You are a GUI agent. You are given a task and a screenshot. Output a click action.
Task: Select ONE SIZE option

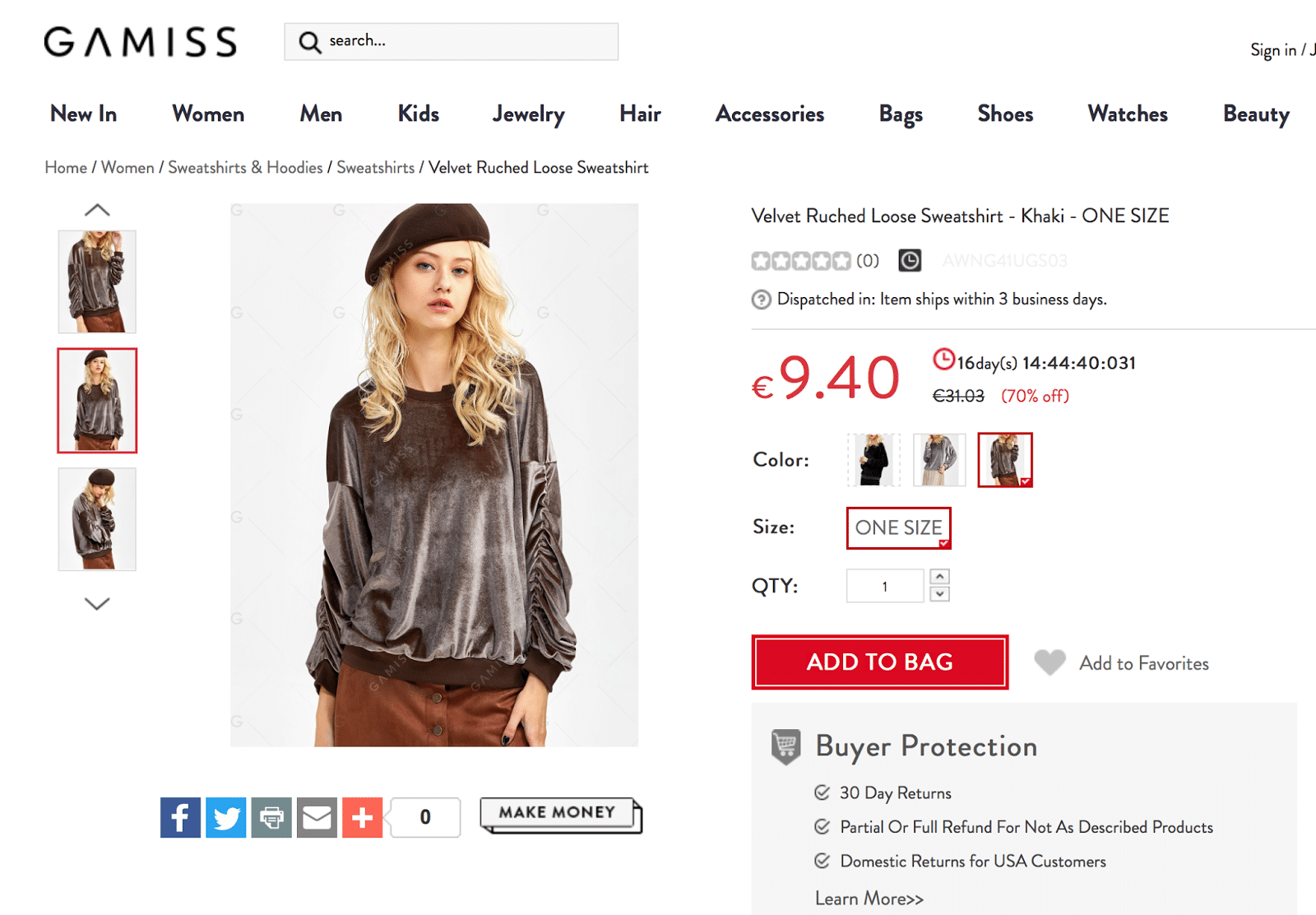898,527
